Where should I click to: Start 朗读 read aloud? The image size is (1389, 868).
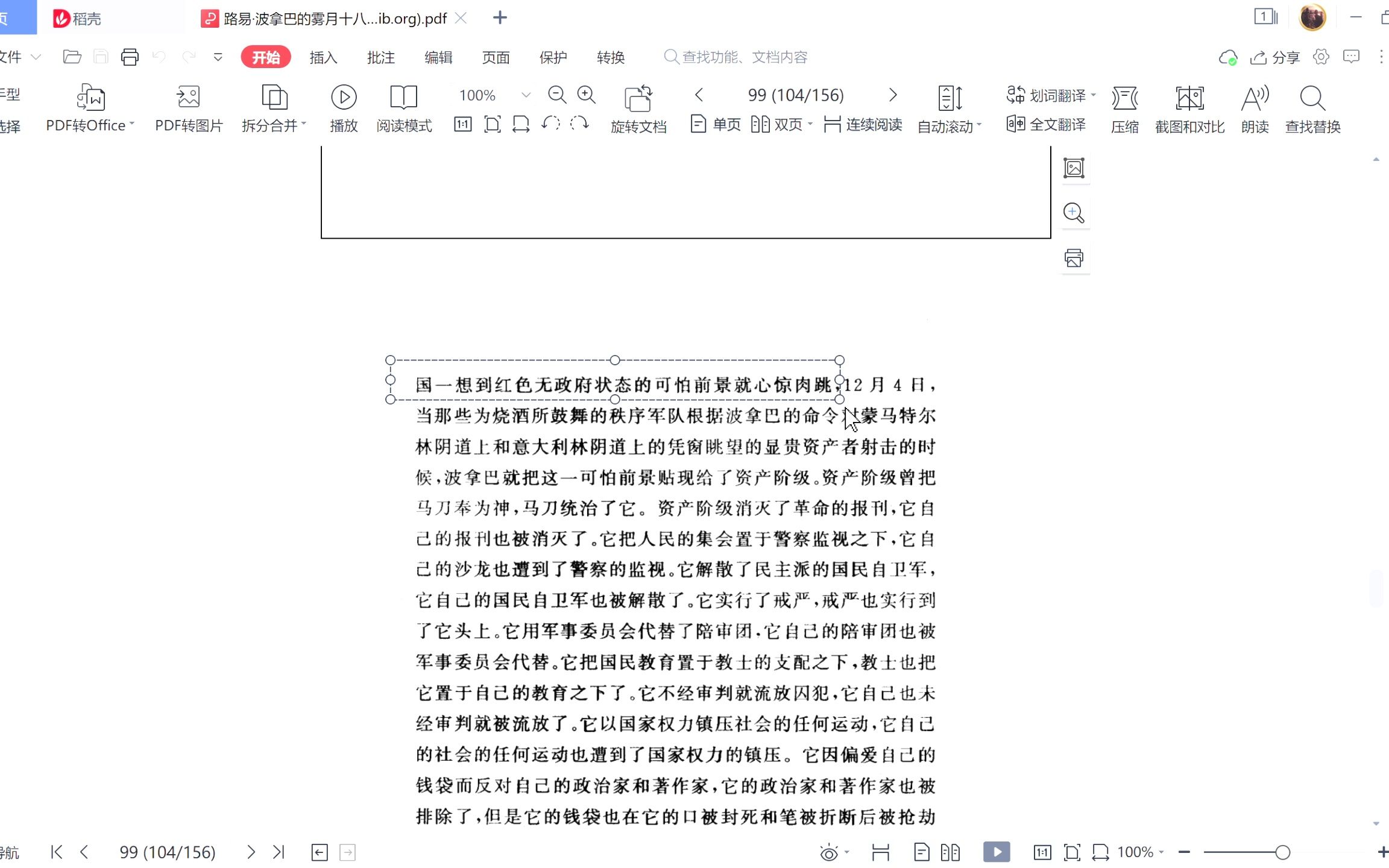[1255, 108]
